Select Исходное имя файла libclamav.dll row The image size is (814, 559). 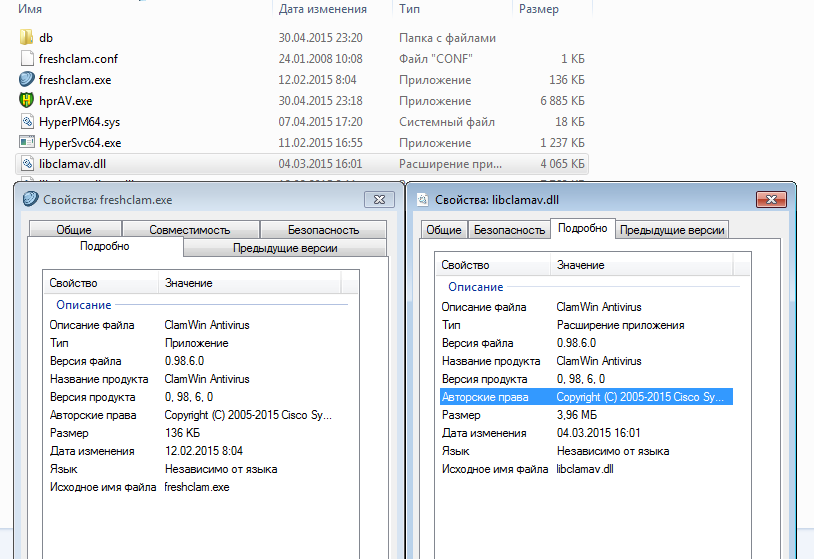[586, 469]
